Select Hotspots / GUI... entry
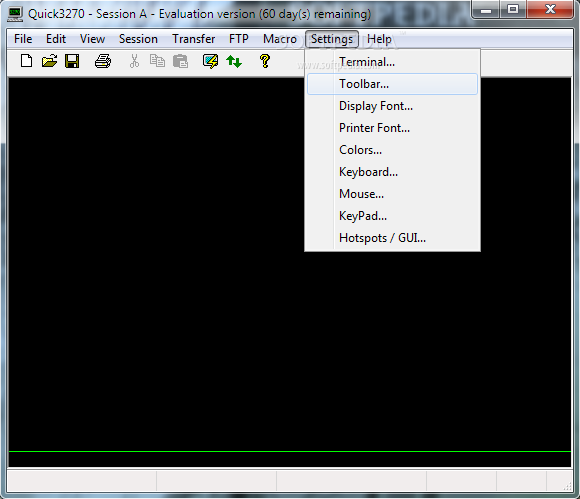This screenshot has height=499, width=580. (392, 238)
